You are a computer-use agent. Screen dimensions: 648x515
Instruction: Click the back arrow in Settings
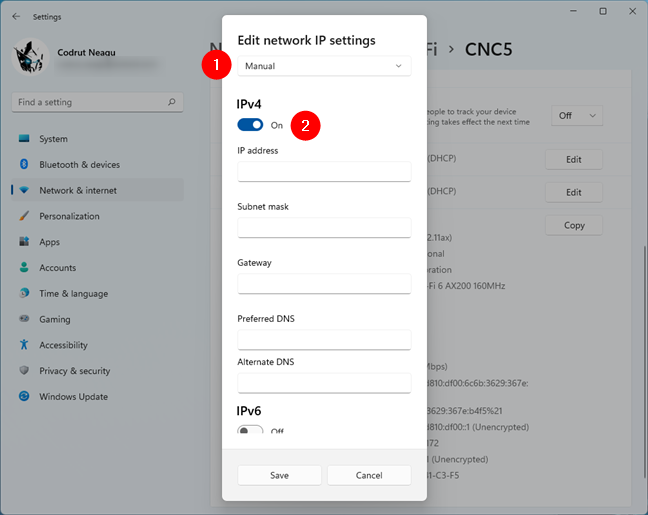16,17
